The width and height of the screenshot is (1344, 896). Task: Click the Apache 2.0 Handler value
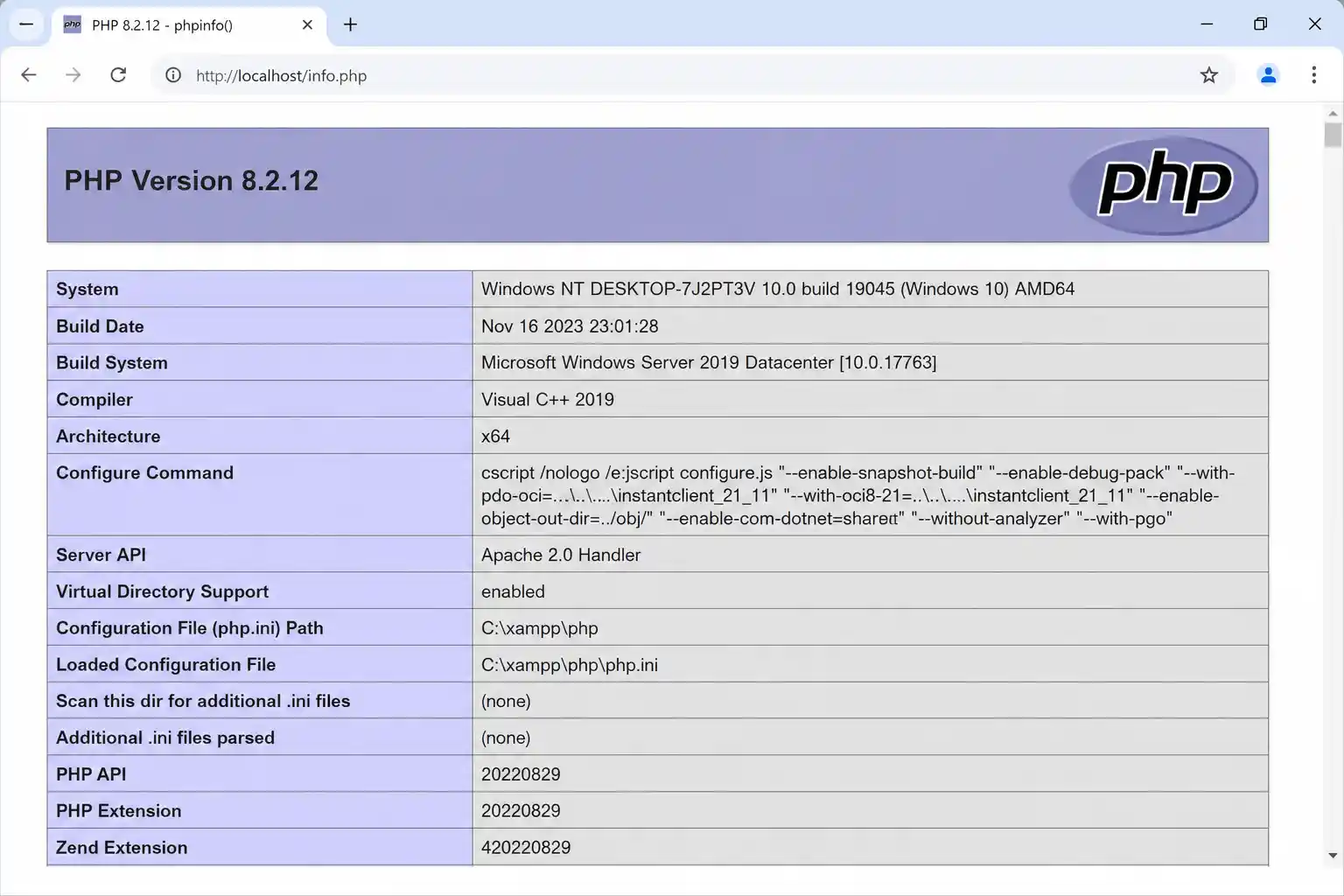coord(561,556)
